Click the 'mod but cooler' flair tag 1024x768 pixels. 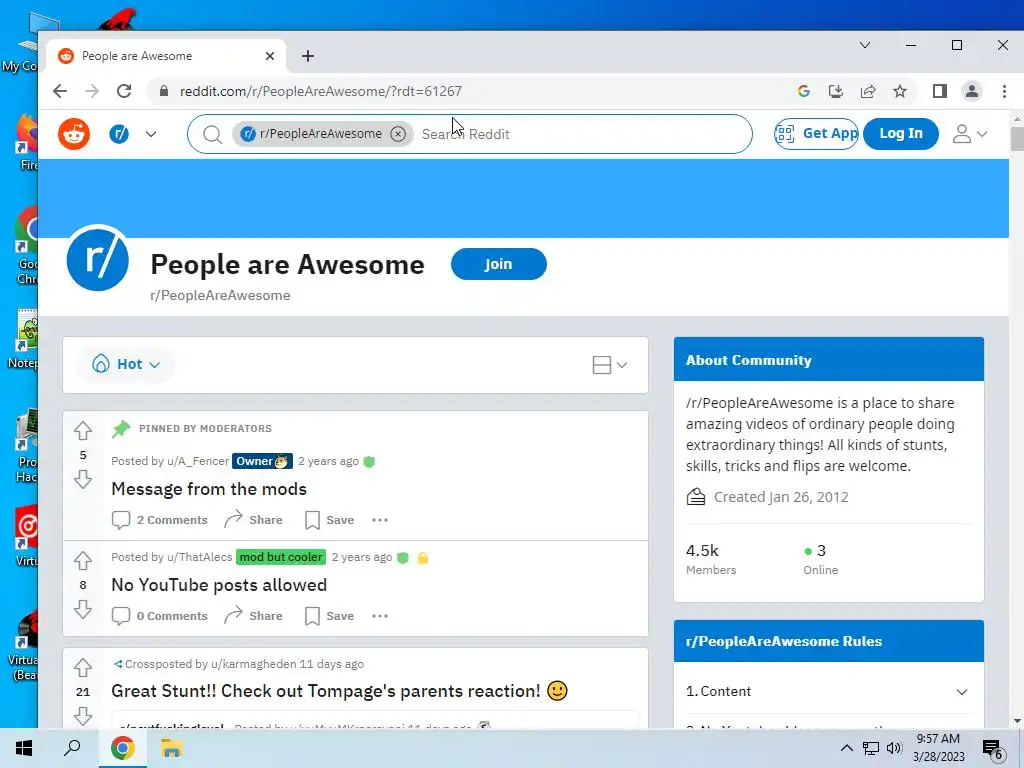pyautogui.click(x=281, y=557)
